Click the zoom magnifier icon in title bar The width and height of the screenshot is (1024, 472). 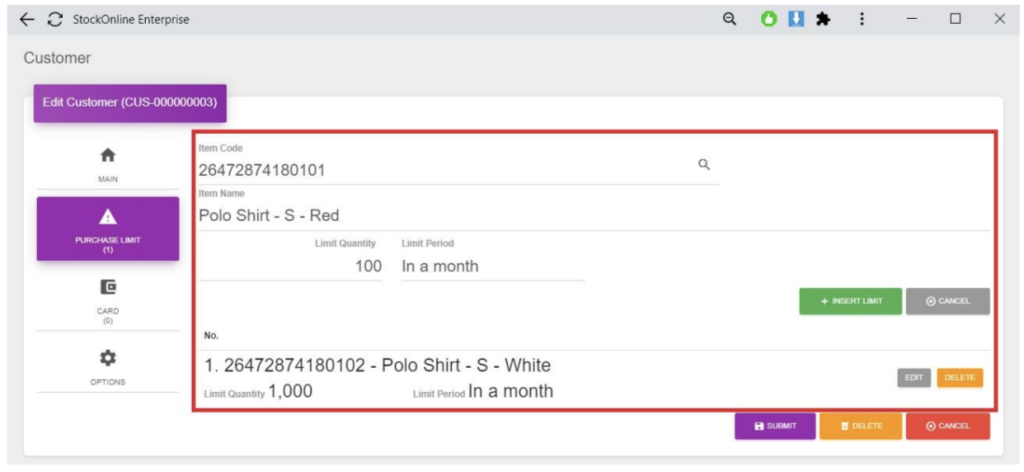[729, 19]
